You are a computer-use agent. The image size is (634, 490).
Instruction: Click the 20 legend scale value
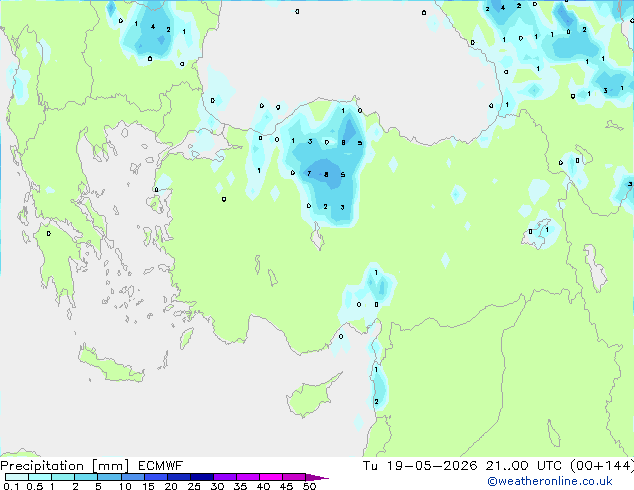(x=171, y=486)
